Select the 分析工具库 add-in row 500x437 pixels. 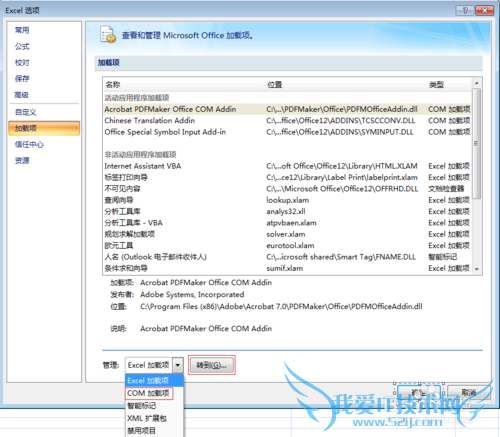(287, 211)
